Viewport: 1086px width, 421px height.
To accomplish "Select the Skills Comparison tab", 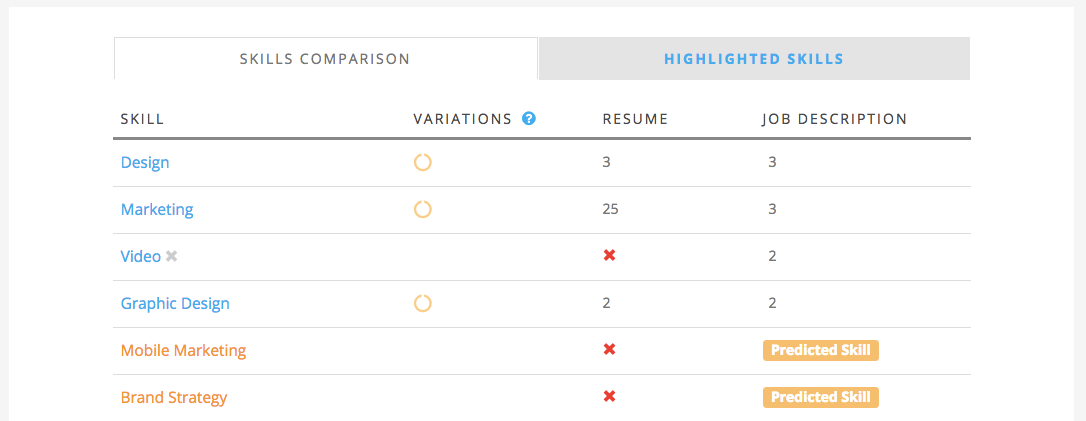I will click(x=326, y=59).
